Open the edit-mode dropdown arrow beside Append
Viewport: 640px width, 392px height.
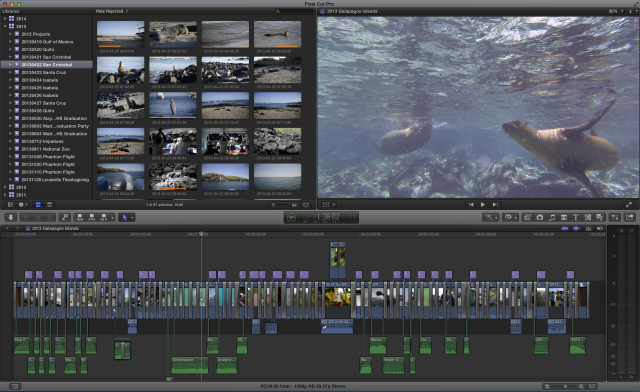tap(112, 218)
